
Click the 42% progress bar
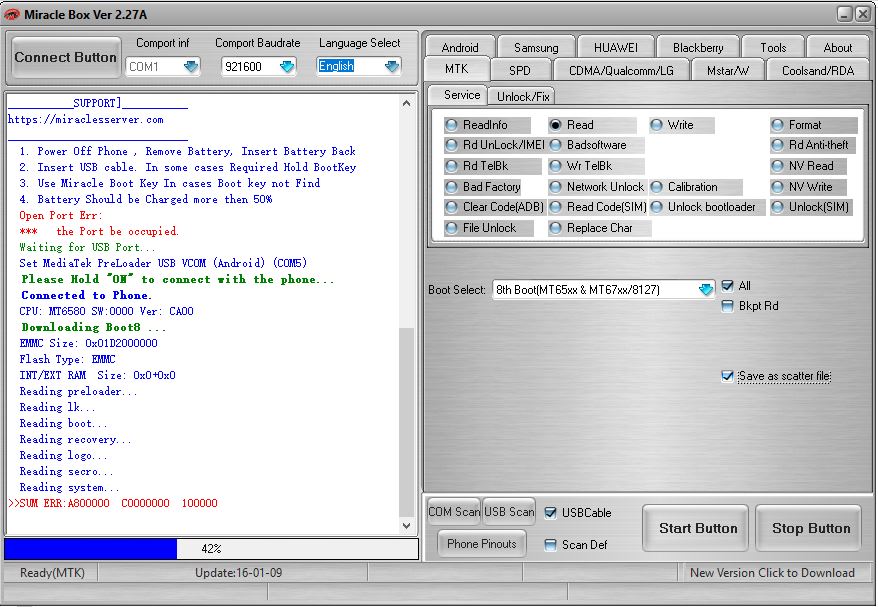211,549
